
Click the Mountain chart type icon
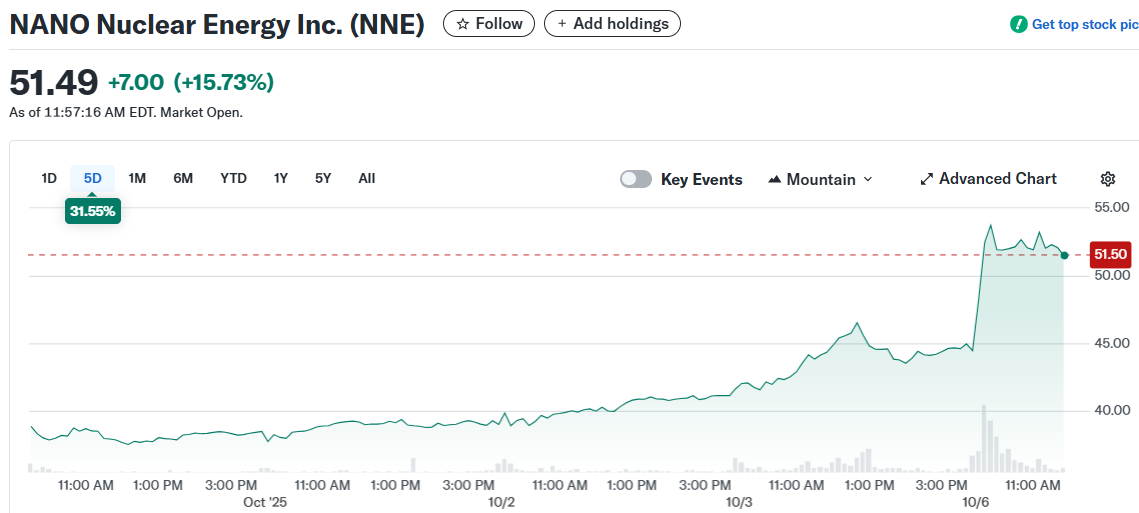click(x=774, y=180)
